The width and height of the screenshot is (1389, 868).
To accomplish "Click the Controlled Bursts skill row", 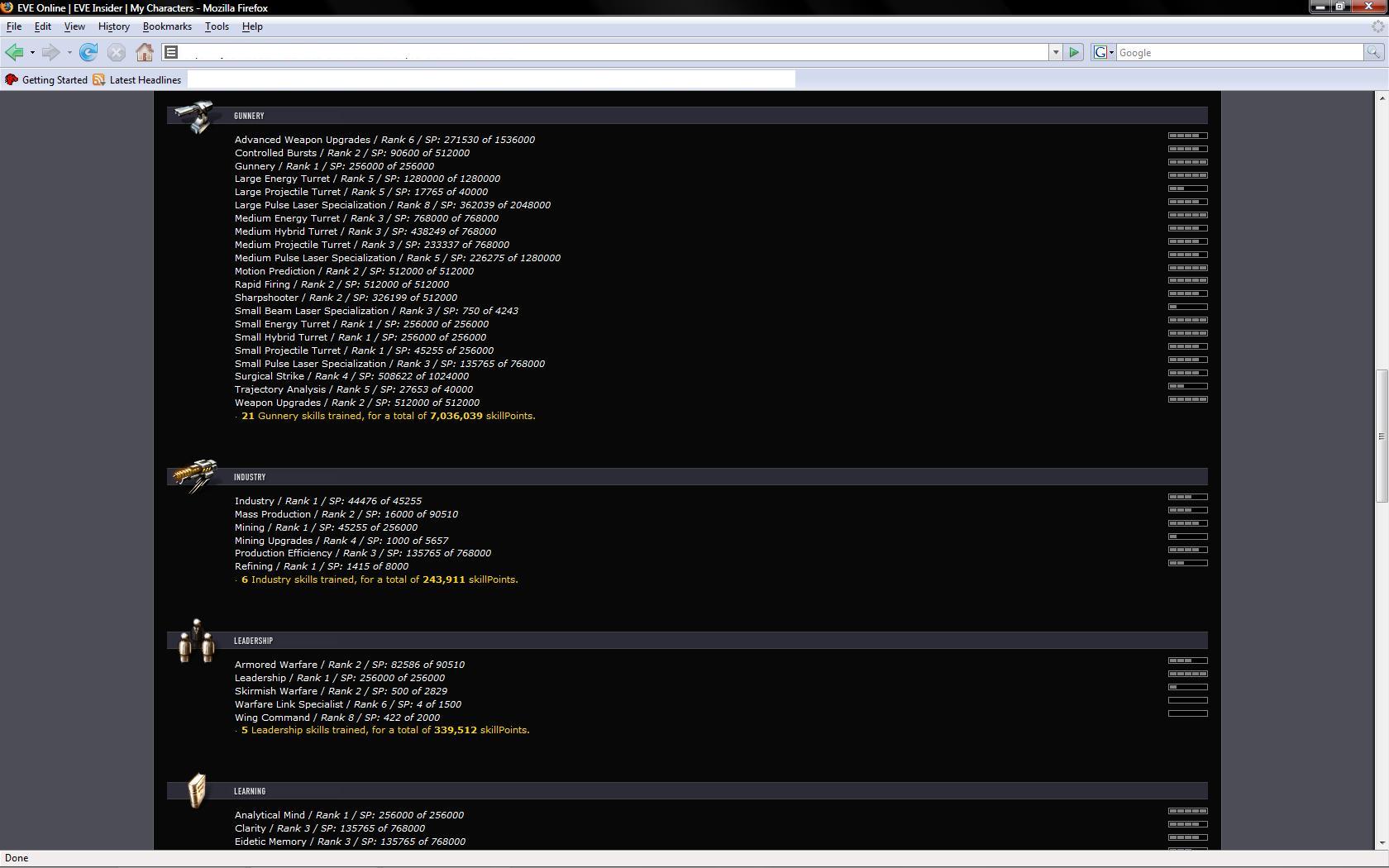I will coord(352,153).
